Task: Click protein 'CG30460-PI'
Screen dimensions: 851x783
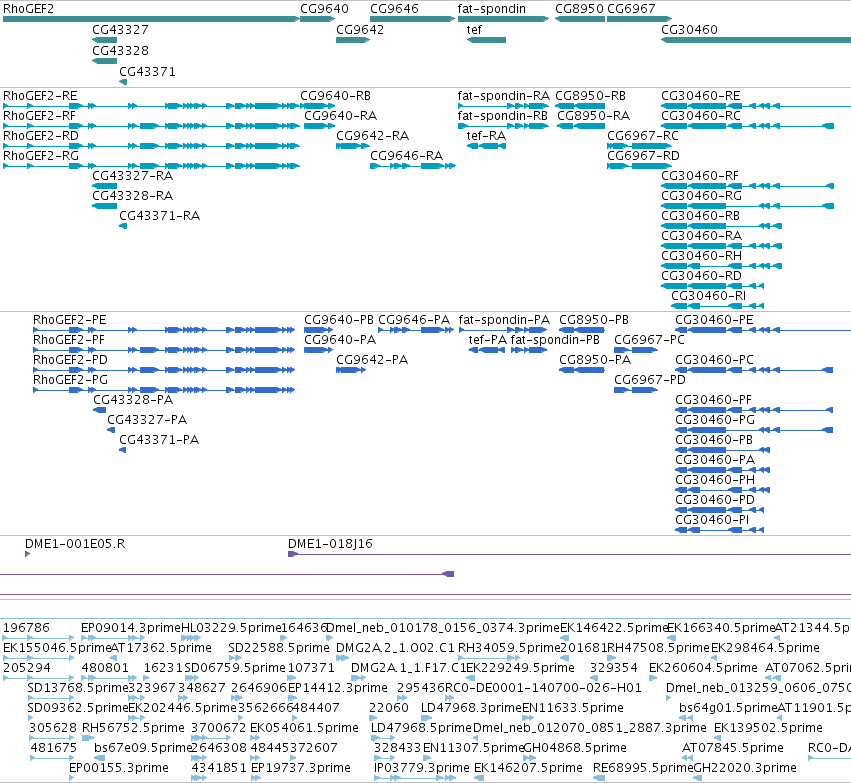Action: pos(712,520)
